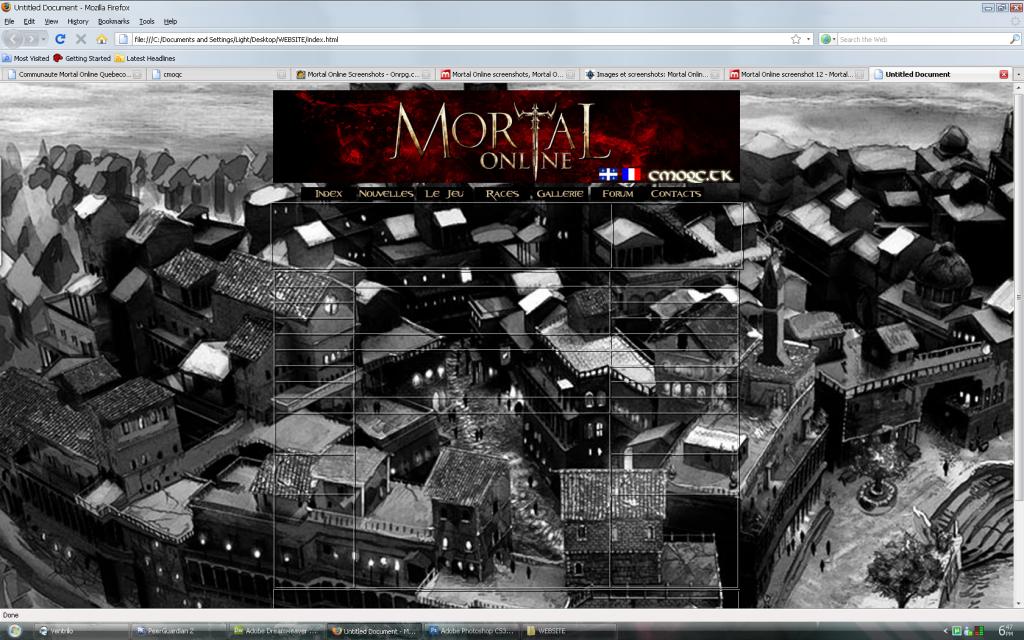Viewport: 1024px width, 640px height.
Task: Open the Edit menu
Action: [29, 22]
